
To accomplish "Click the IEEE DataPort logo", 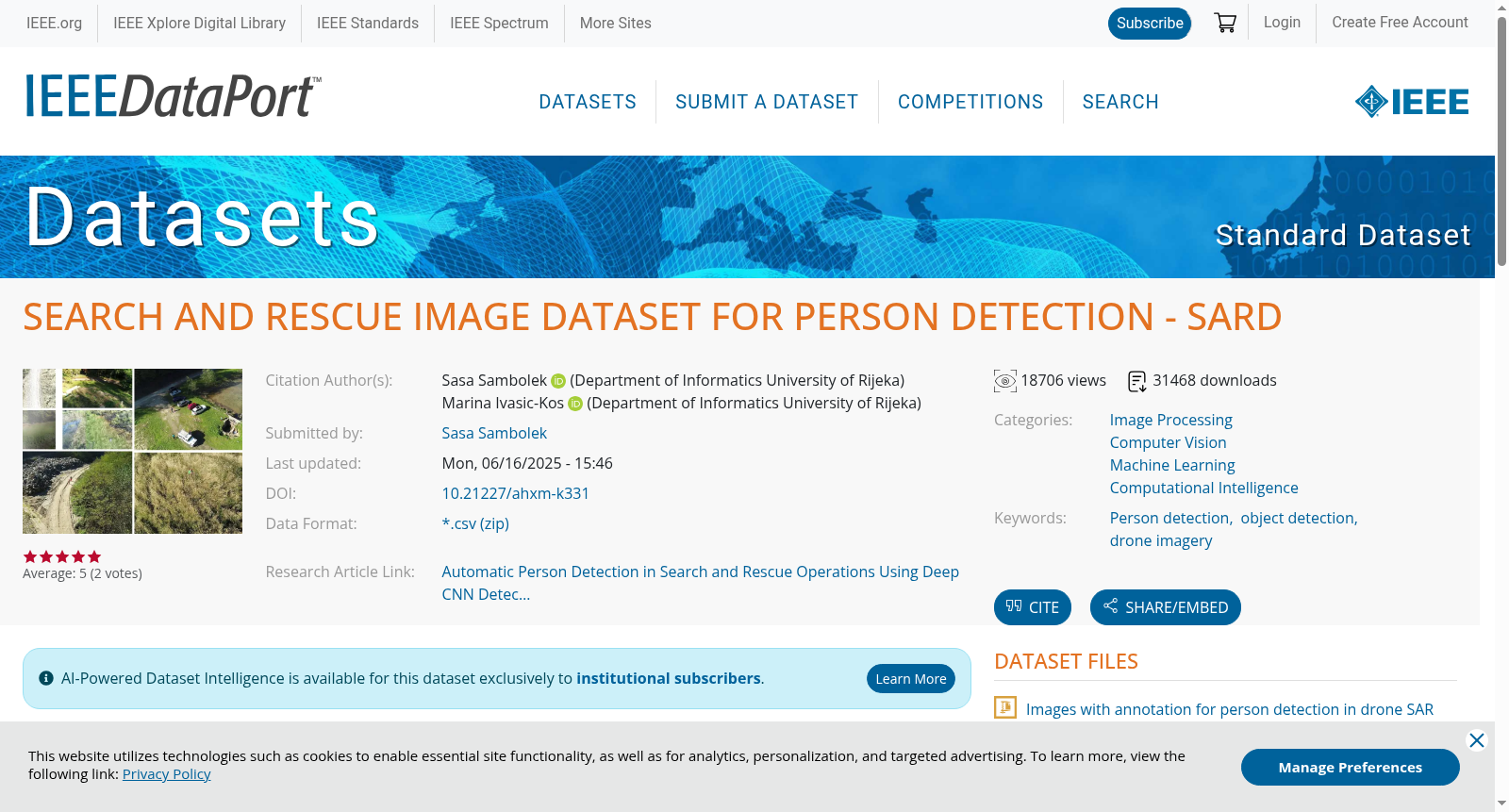I will 173,96.
